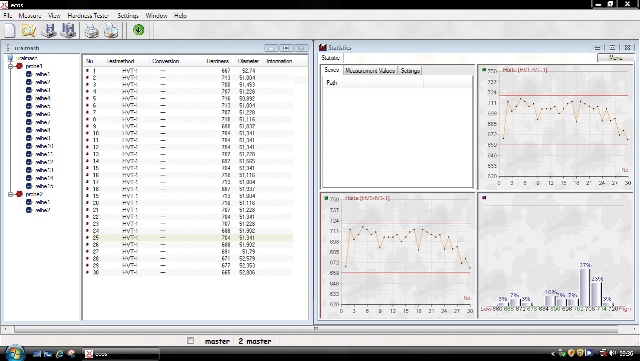The width and height of the screenshot is (640, 361).
Task: Collapse the probe2 tree node
Action: (x=11, y=194)
